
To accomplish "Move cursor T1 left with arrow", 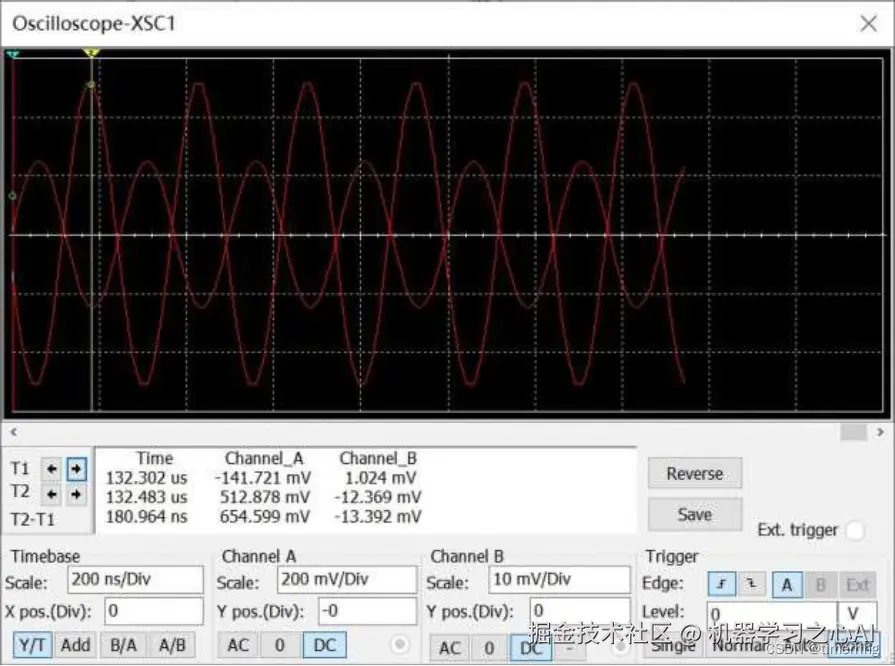I will point(52,469).
